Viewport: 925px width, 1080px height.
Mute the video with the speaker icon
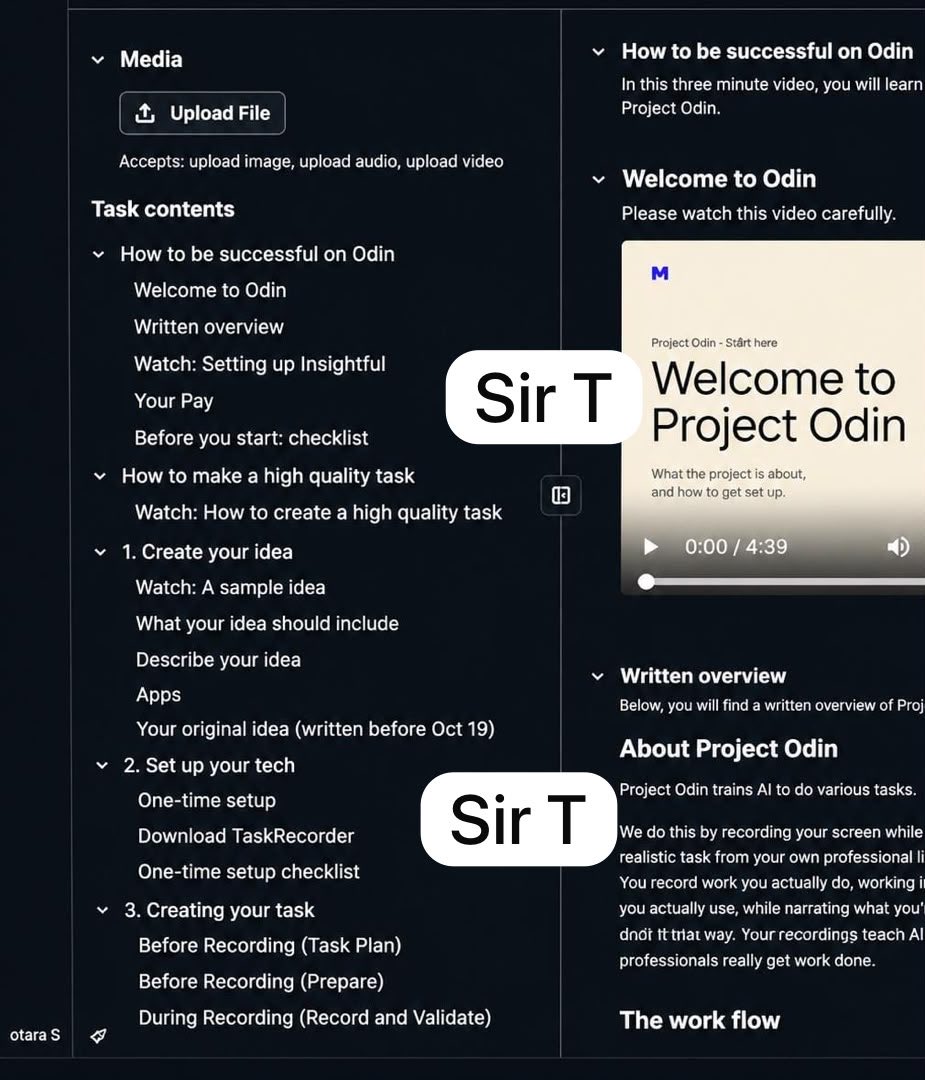(898, 547)
